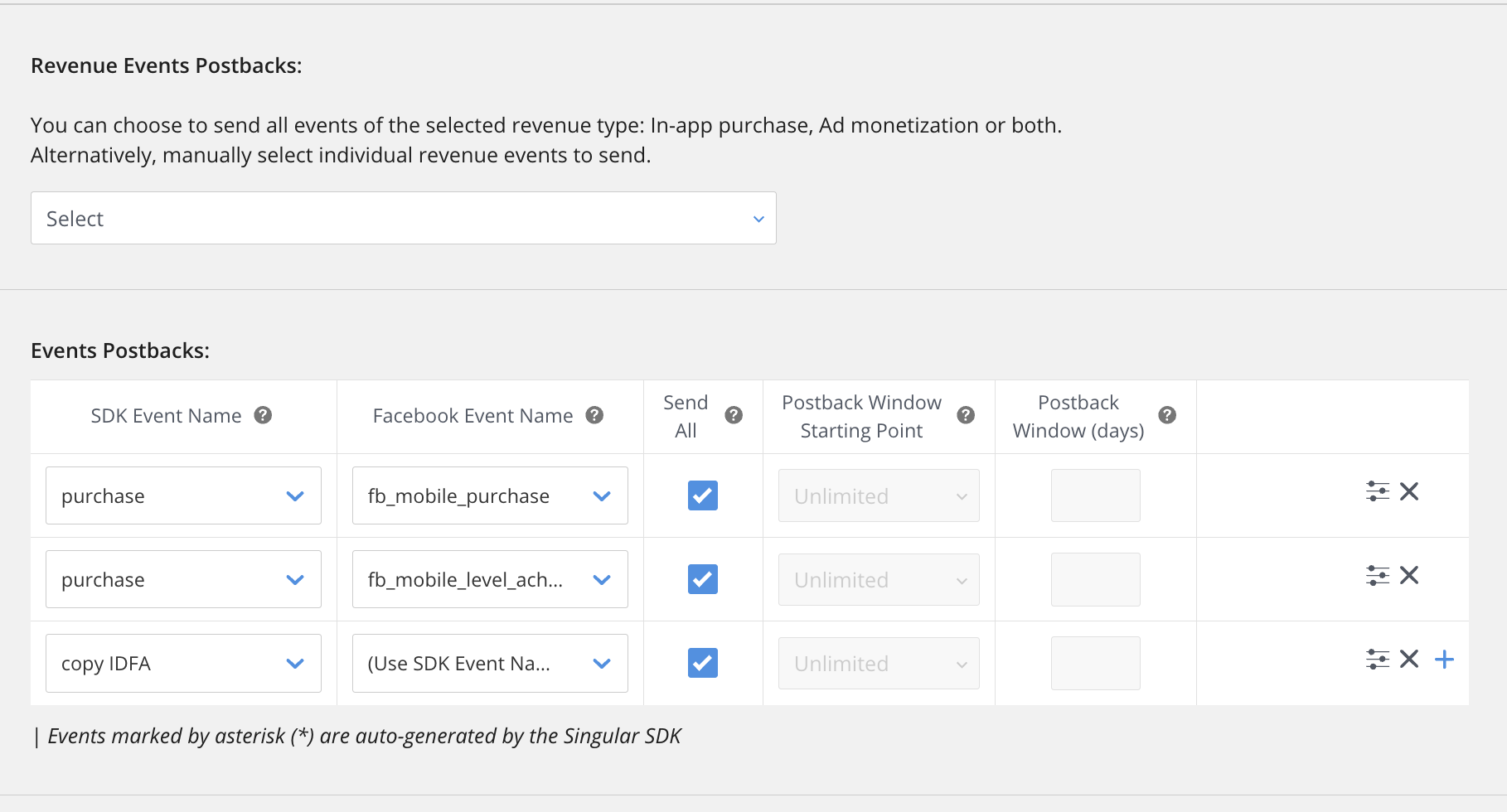The image size is (1507, 812).
Task: Click help icon for Postback Window Starting Point
Action: tap(966, 415)
